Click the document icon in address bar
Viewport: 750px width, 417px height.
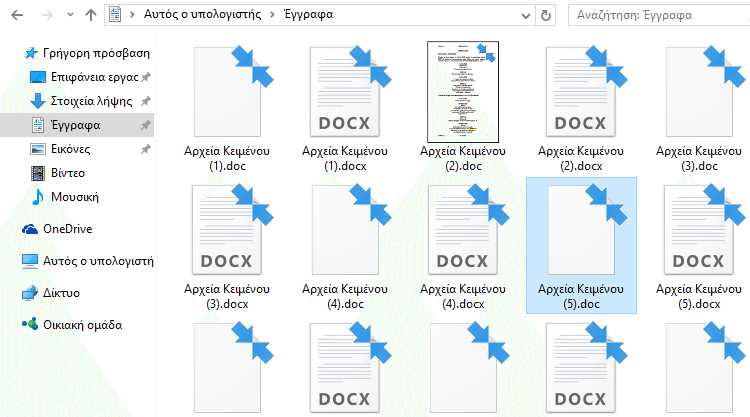115,14
